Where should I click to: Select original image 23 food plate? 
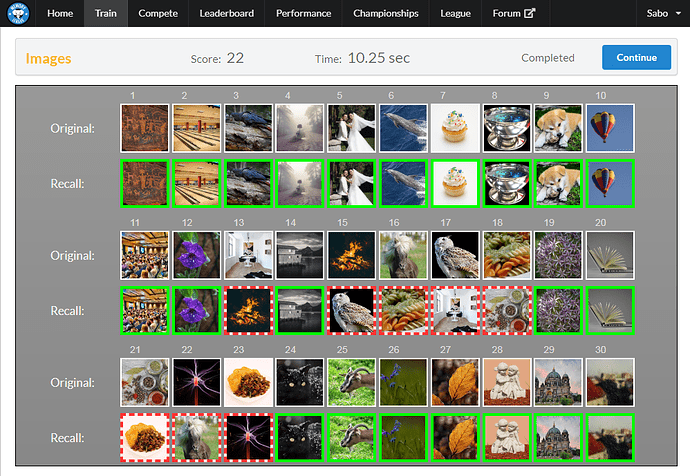point(248,382)
